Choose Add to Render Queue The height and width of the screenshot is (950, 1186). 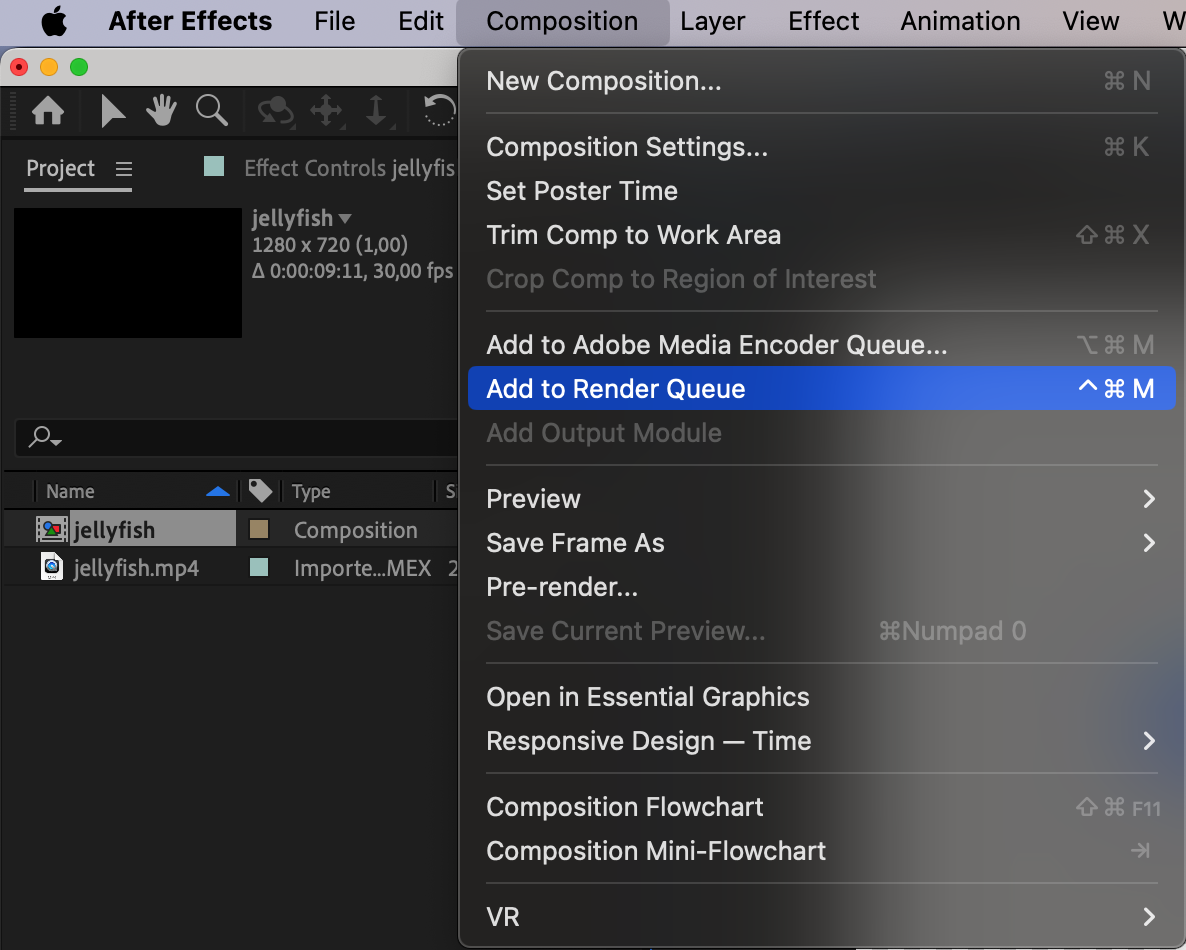pos(616,389)
